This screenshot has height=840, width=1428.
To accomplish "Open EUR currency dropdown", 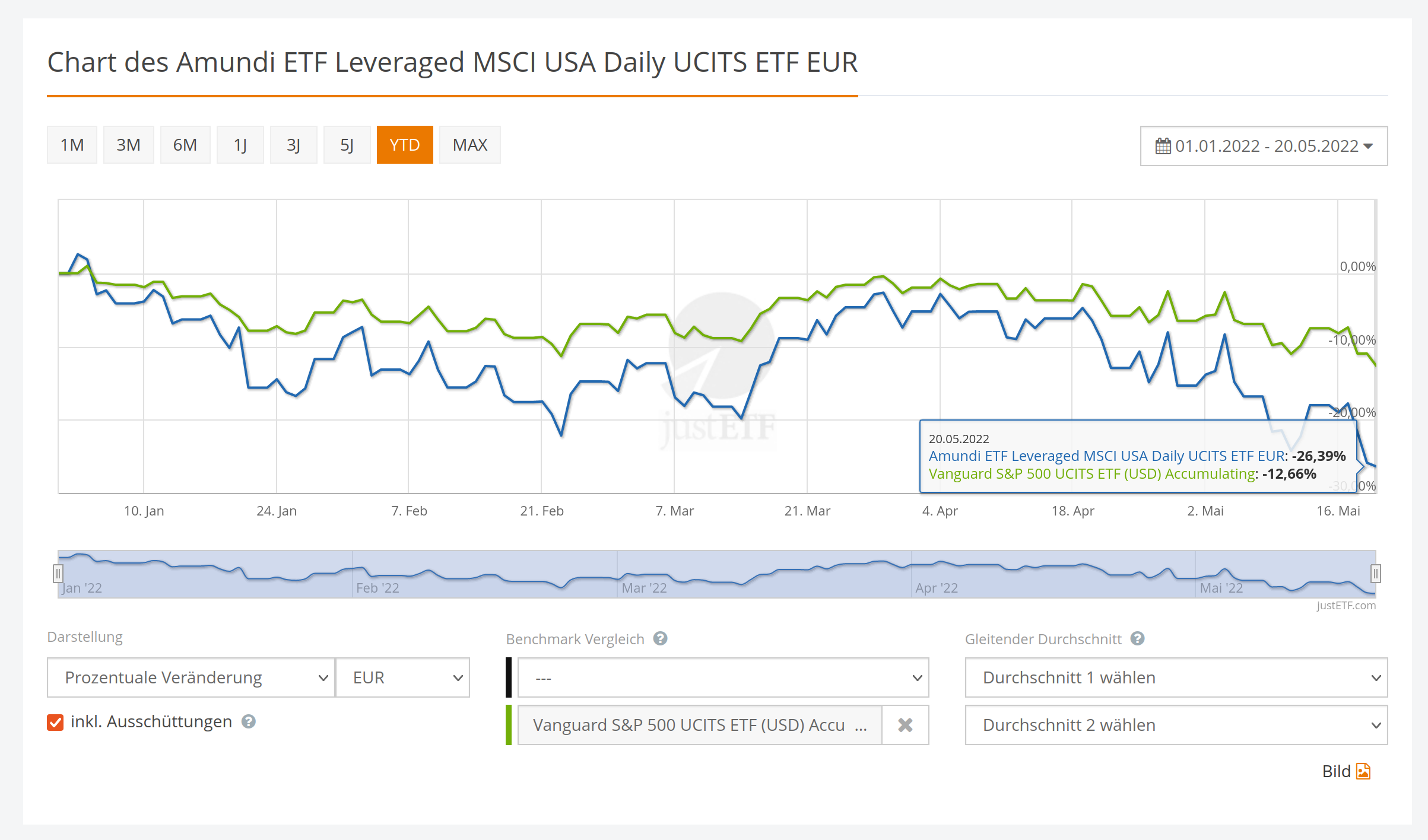I will pyautogui.click(x=403, y=677).
